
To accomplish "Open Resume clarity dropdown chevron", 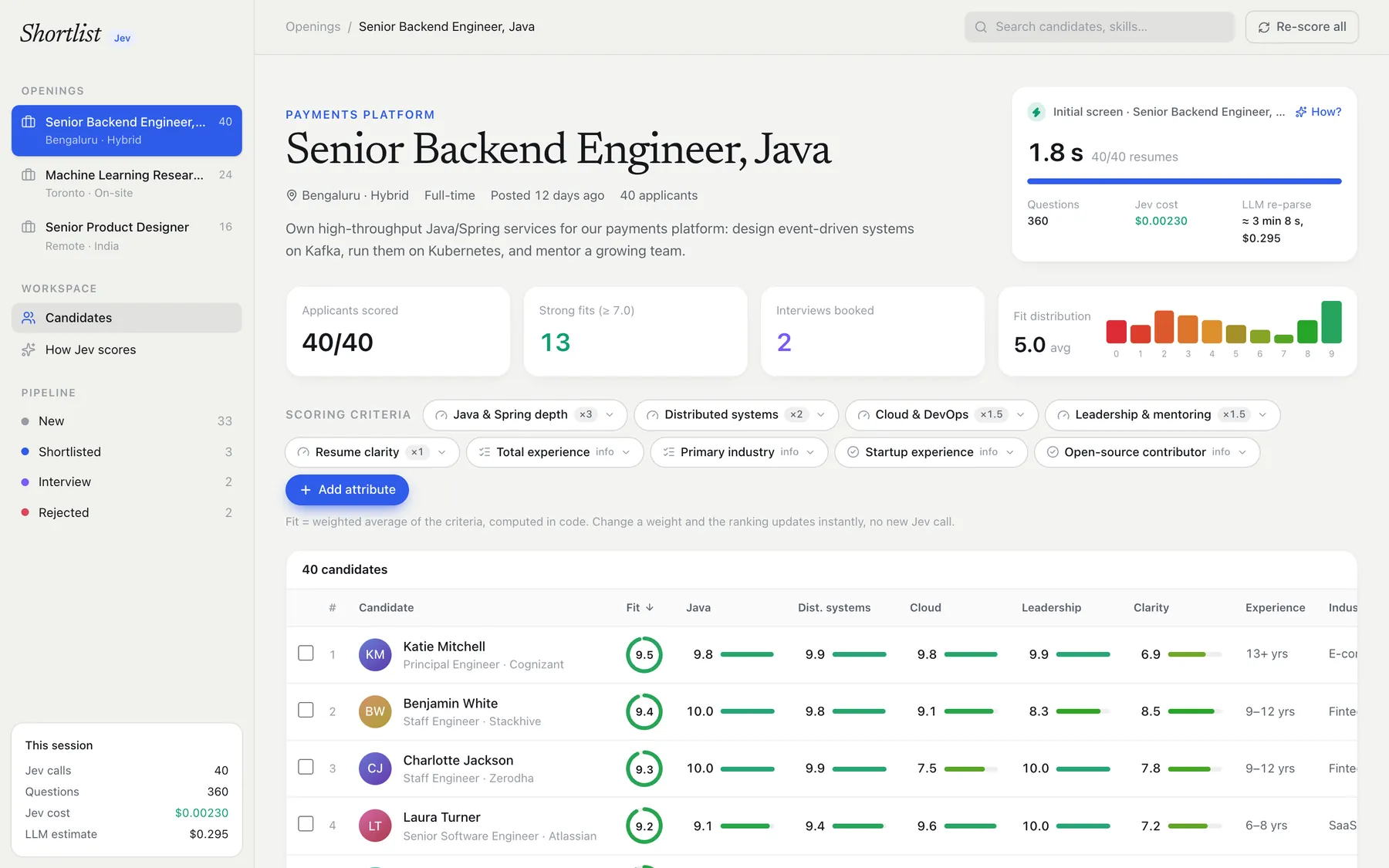I will point(441,452).
